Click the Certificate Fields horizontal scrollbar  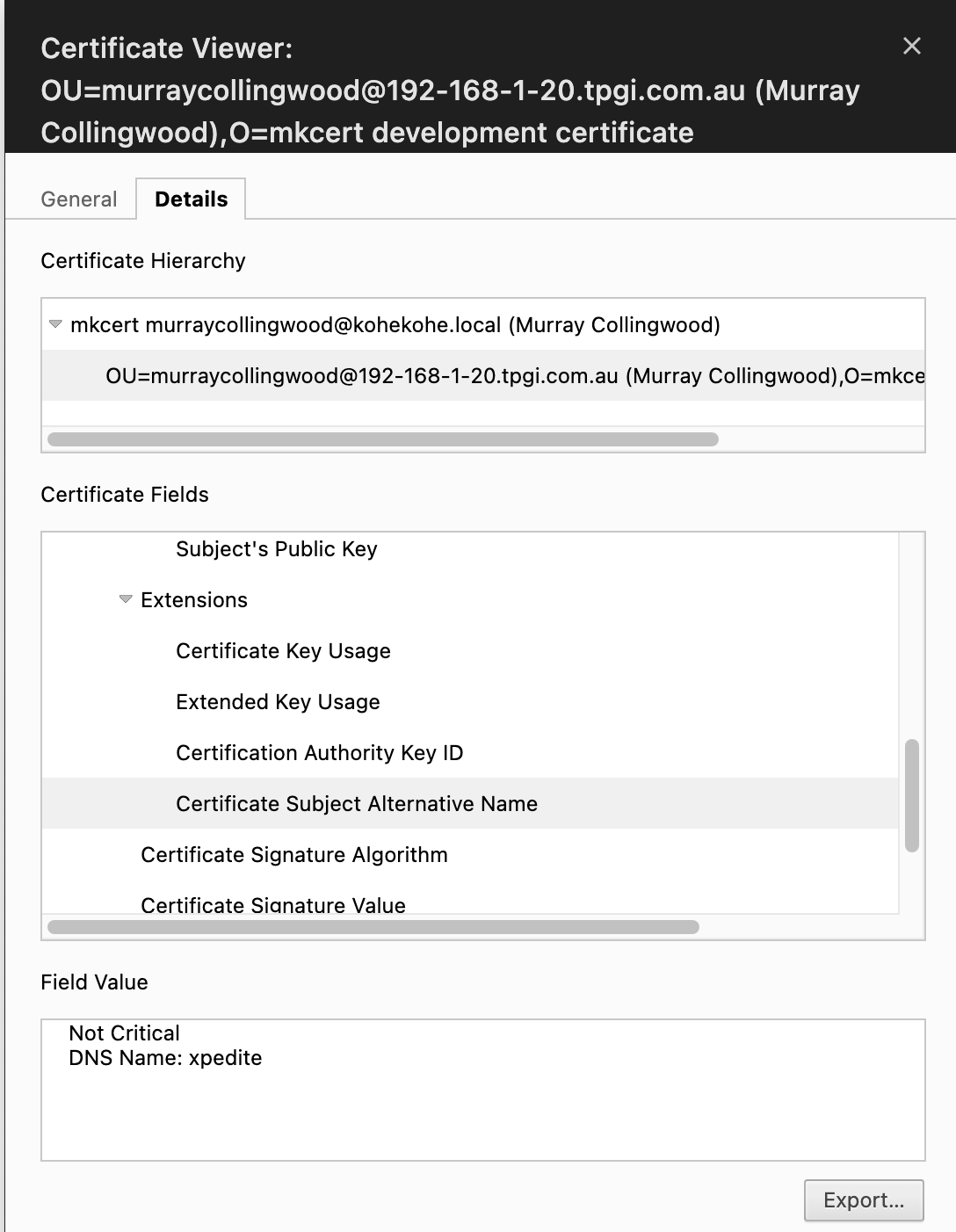pyautogui.click(x=373, y=927)
